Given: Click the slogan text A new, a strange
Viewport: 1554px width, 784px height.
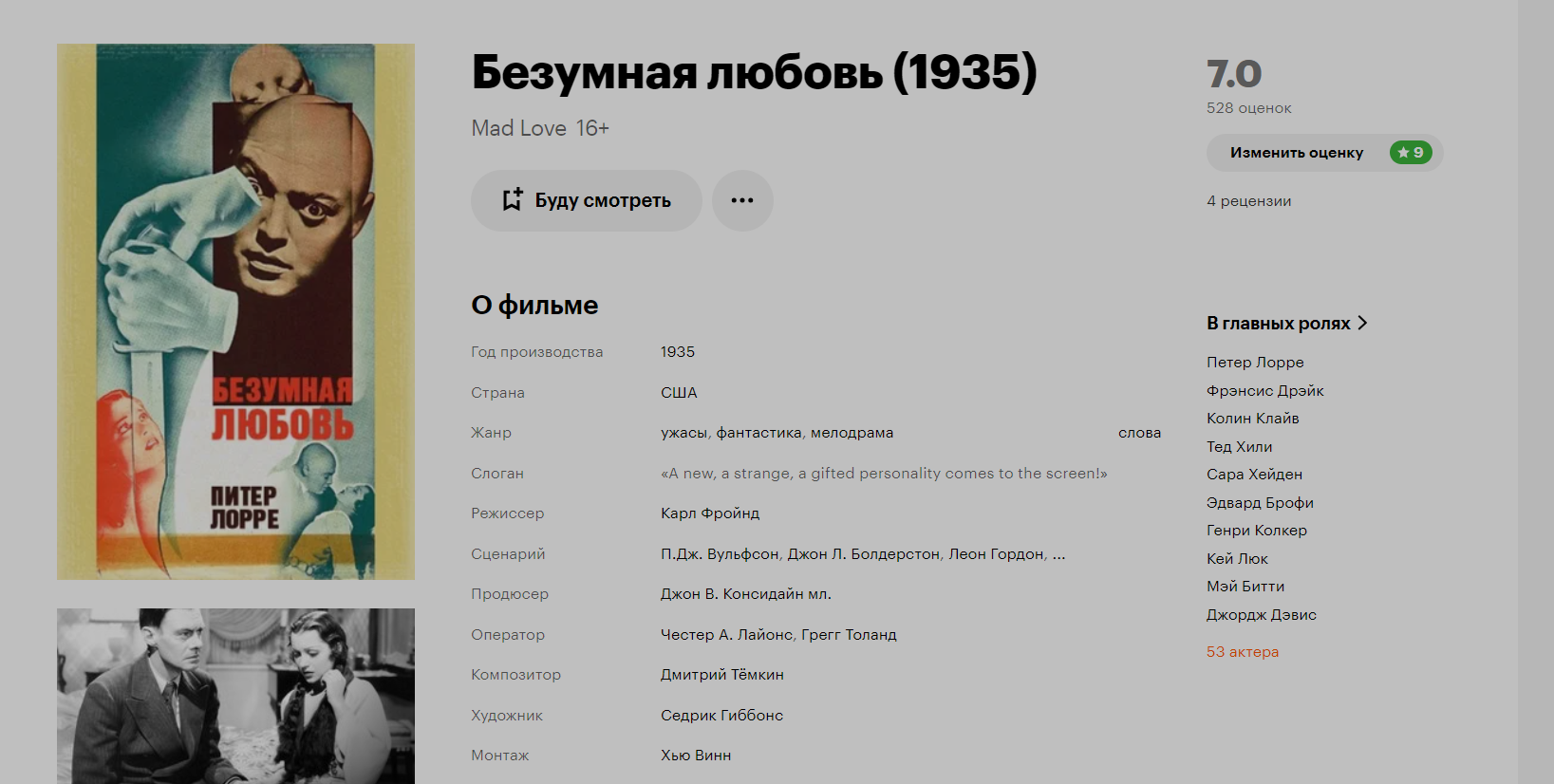Looking at the screenshot, I should [884, 474].
